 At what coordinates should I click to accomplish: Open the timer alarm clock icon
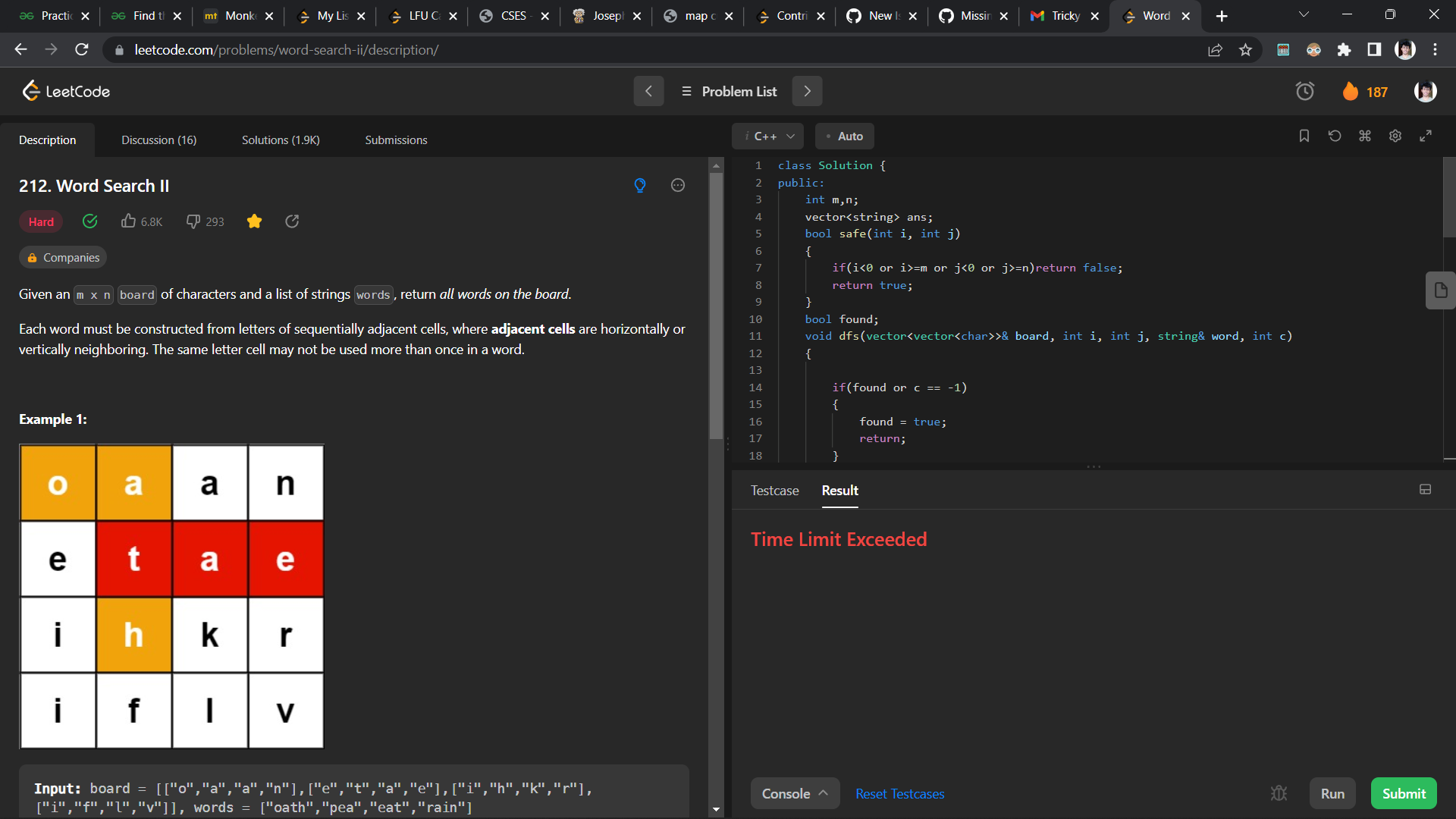point(1304,92)
